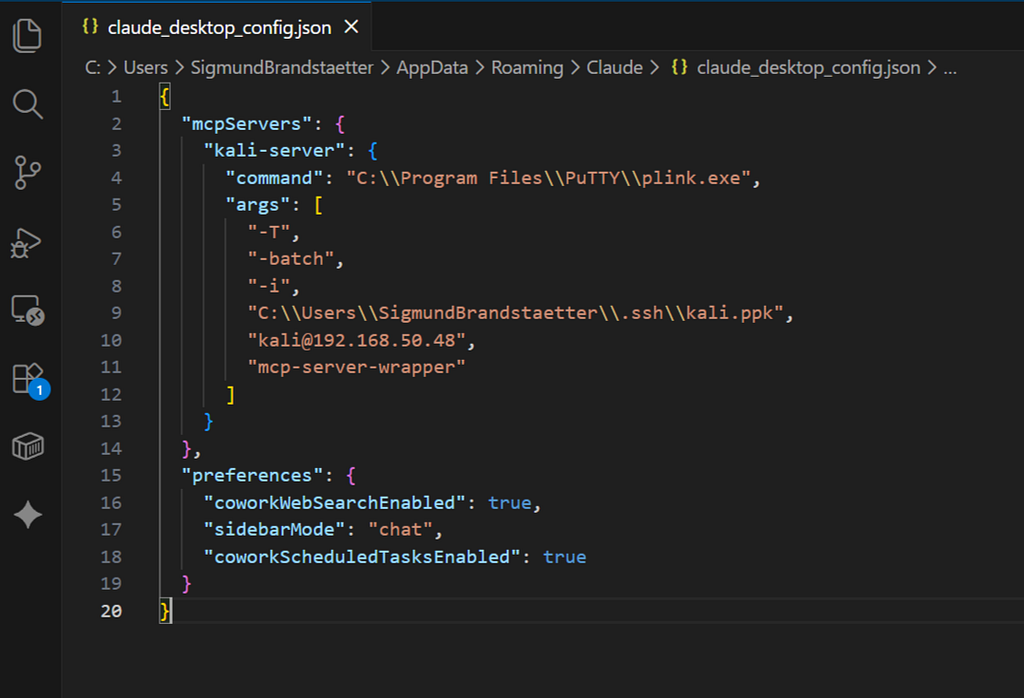The height and width of the screenshot is (698, 1024).
Task: Click the "kali-server" key
Action: click(274, 151)
